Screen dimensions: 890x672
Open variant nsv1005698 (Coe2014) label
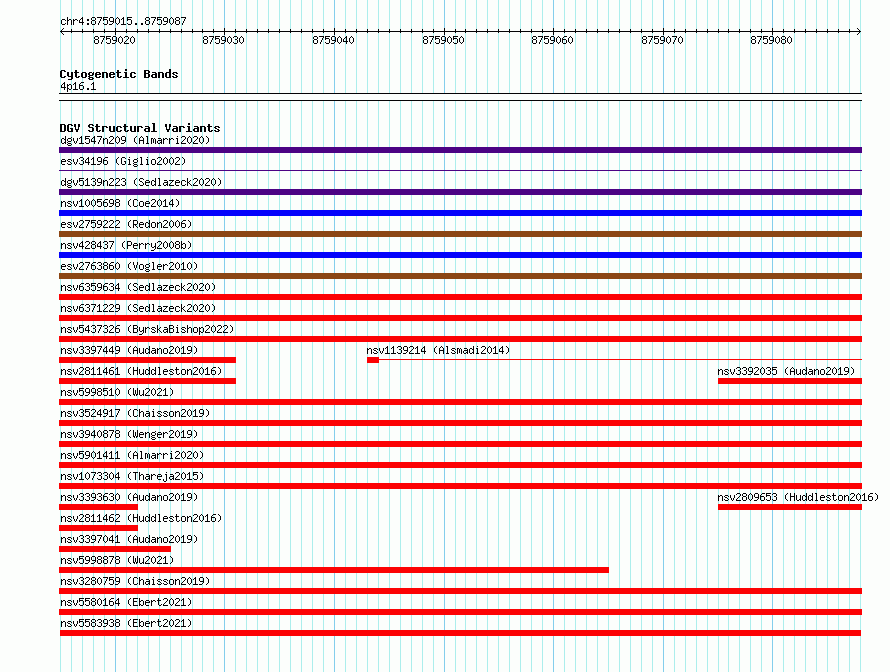pos(120,203)
